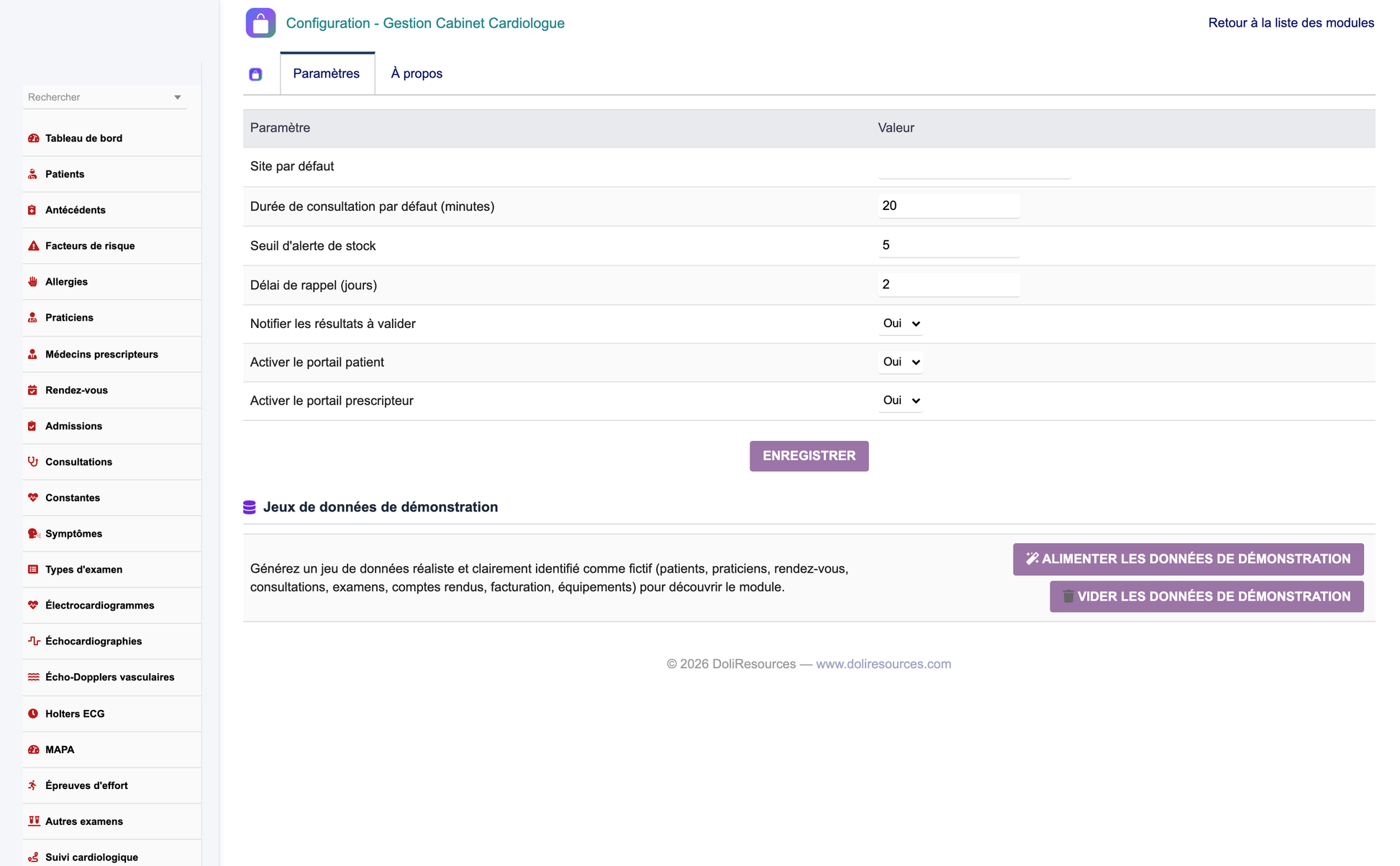Click the Jeux de données de démonstration heading
Screen dimensions: 1400x866
pos(381,508)
